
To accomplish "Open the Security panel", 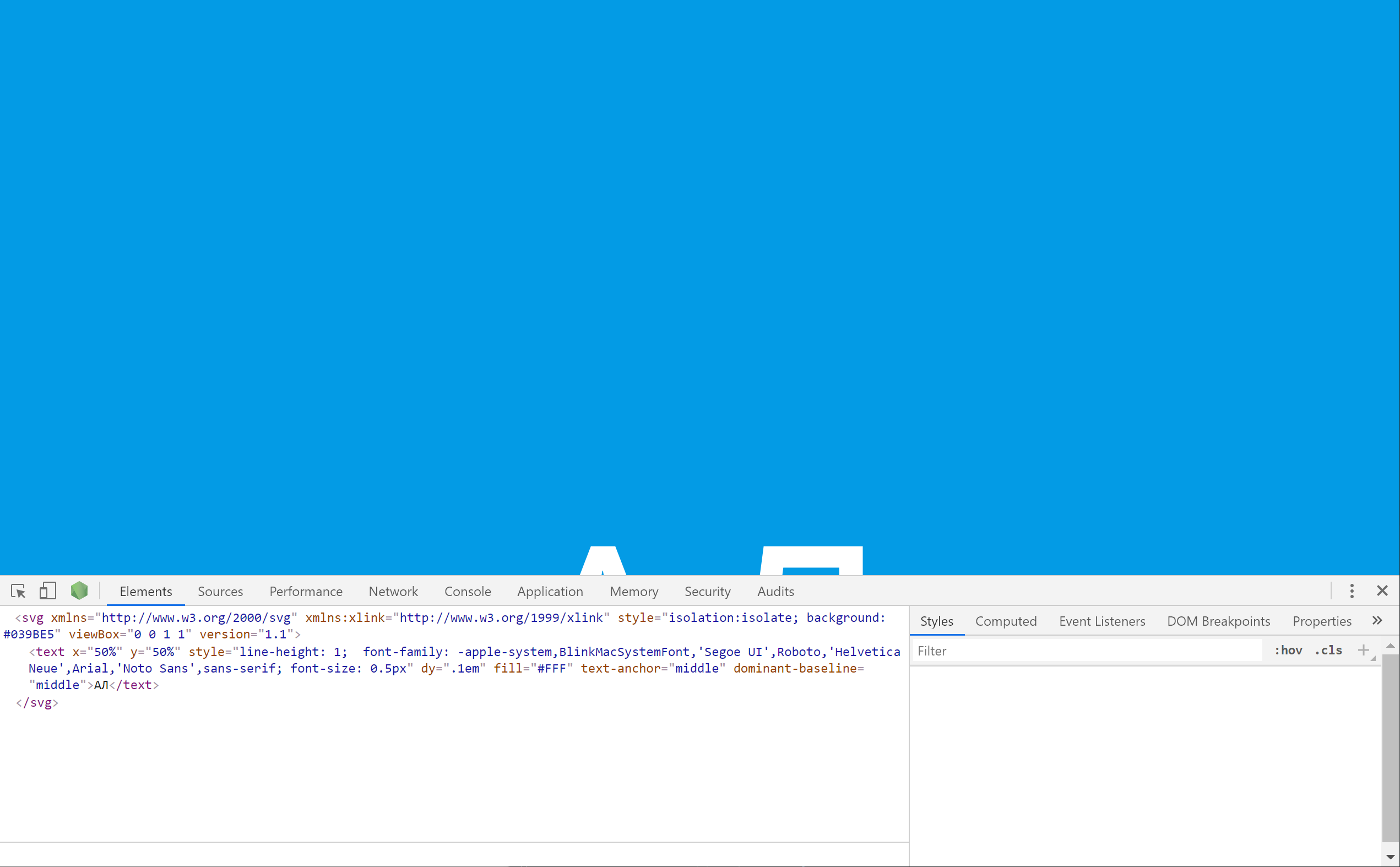I will [x=708, y=591].
